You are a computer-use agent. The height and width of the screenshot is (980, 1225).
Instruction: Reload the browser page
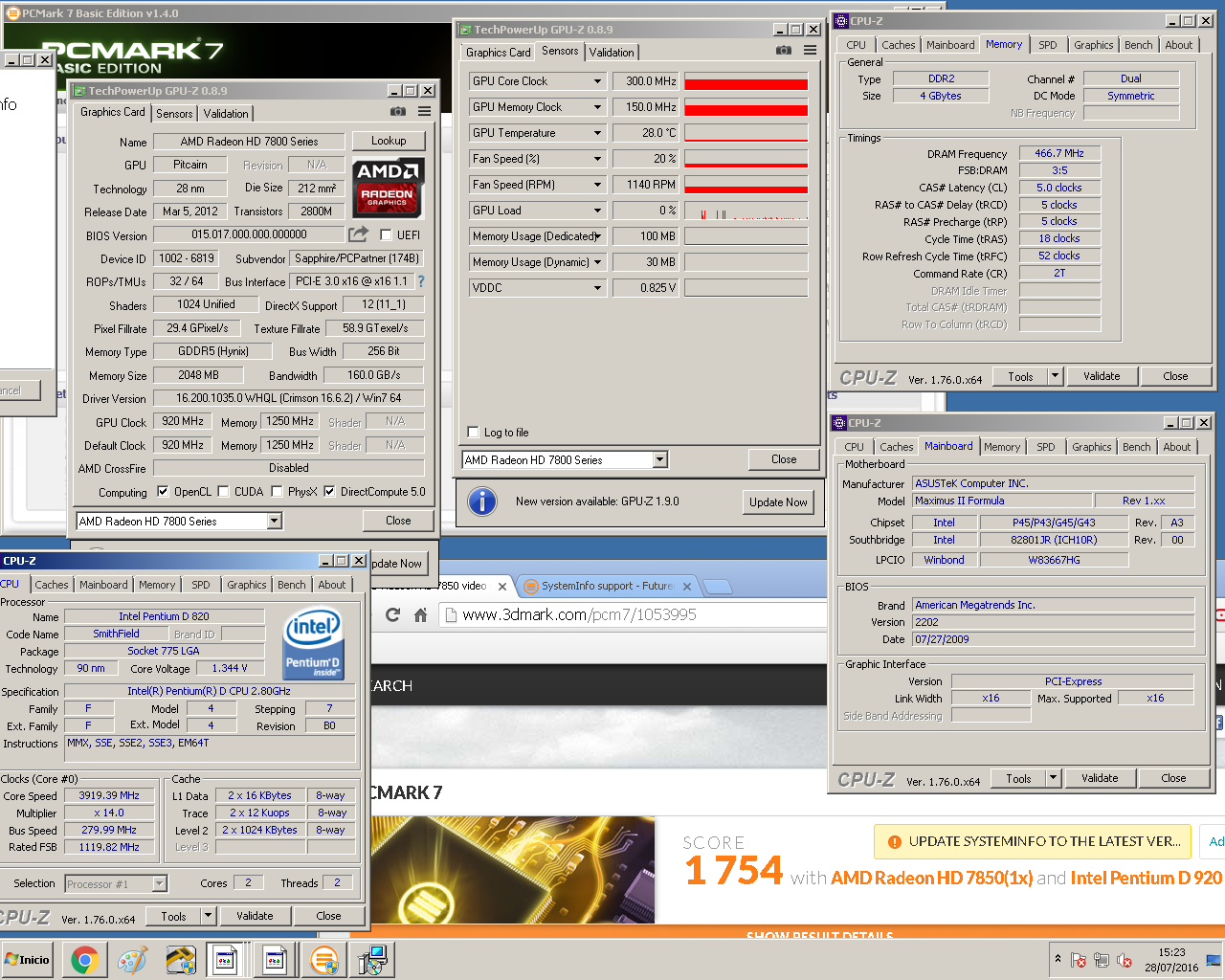tap(392, 614)
